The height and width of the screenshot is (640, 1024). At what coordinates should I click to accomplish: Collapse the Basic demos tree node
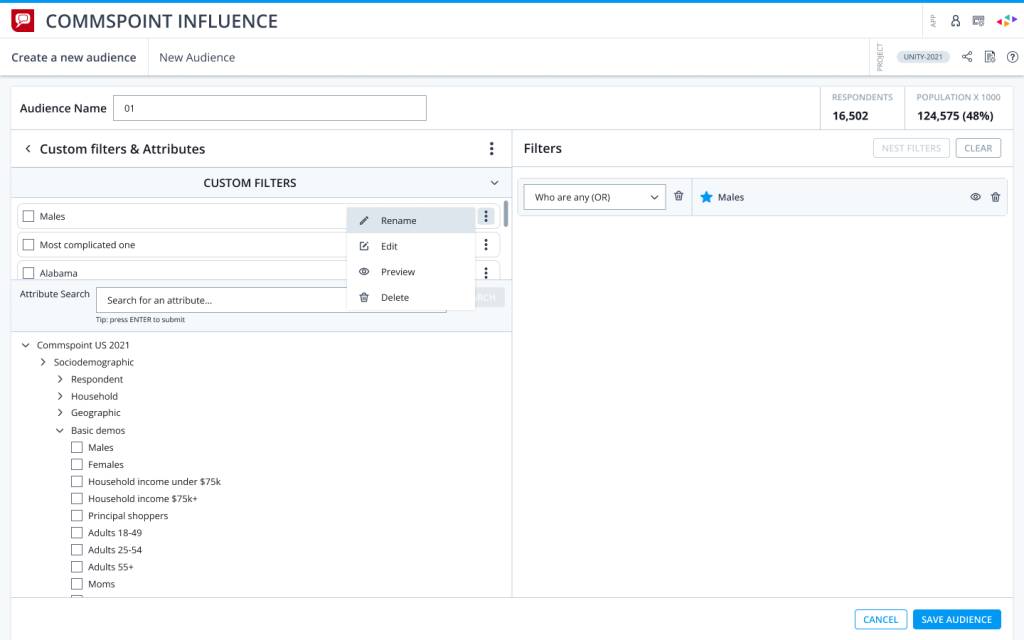coord(60,430)
